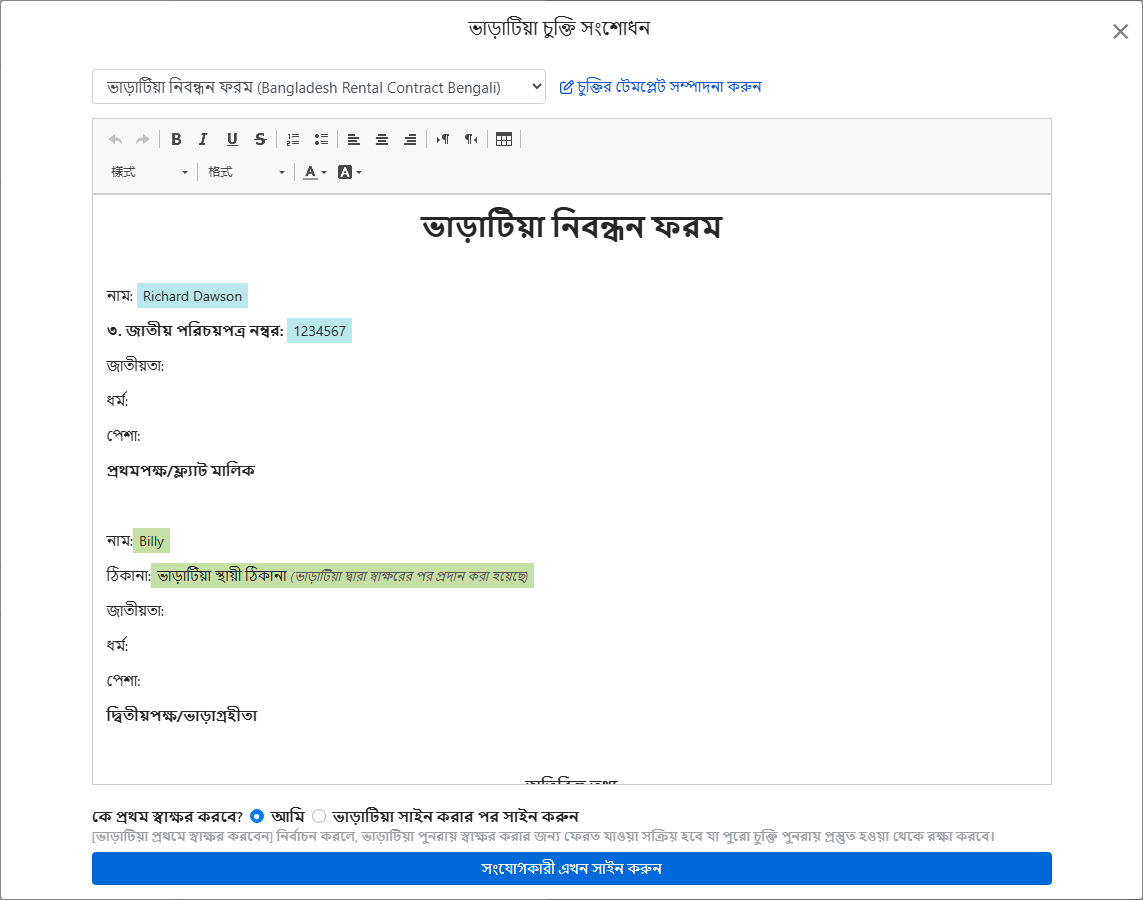
Task: Toggle strikethrough formatting
Action: point(260,139)
